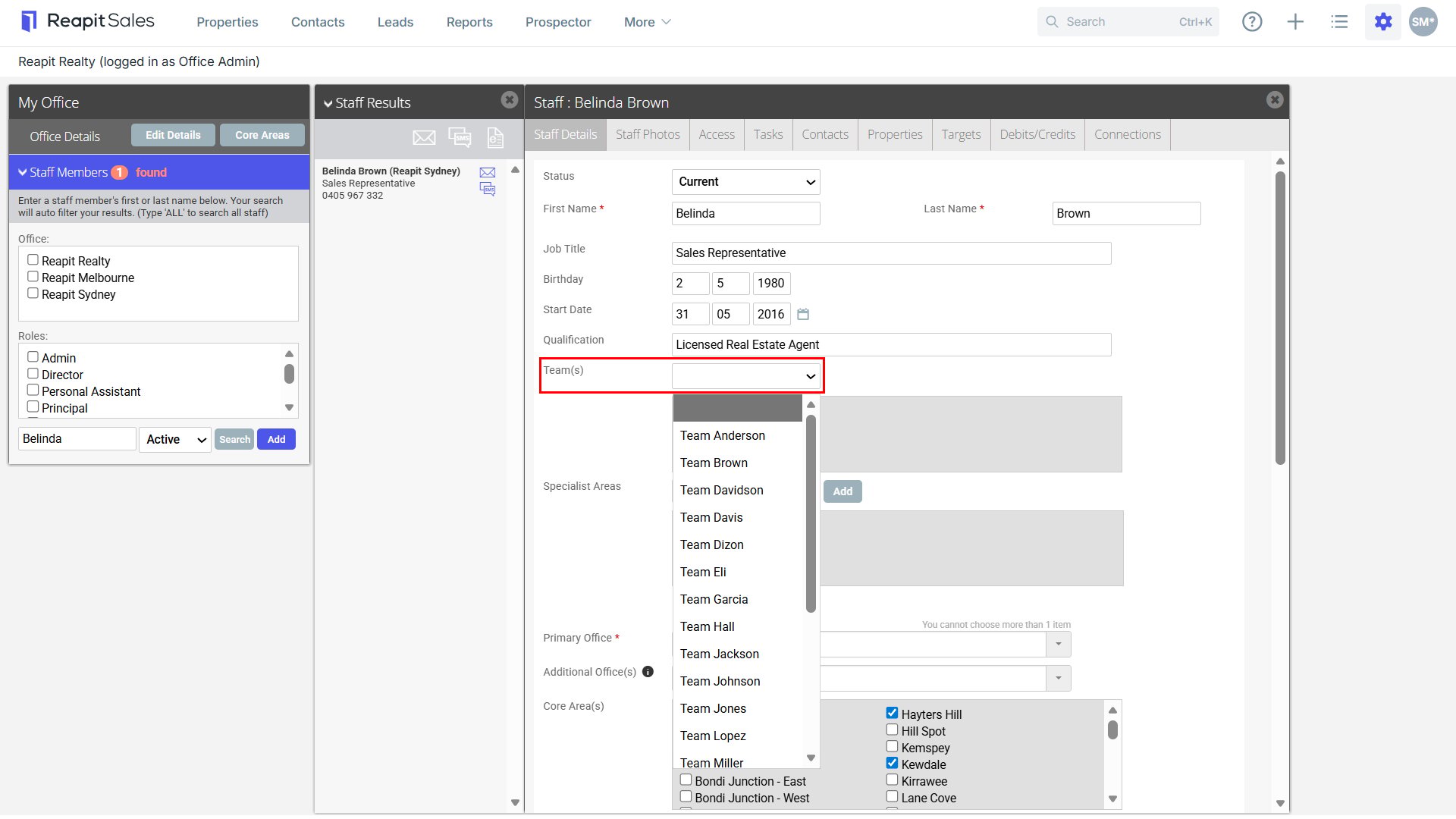
Task: Open the list menu icon in header
Action: click(1339, 22)
